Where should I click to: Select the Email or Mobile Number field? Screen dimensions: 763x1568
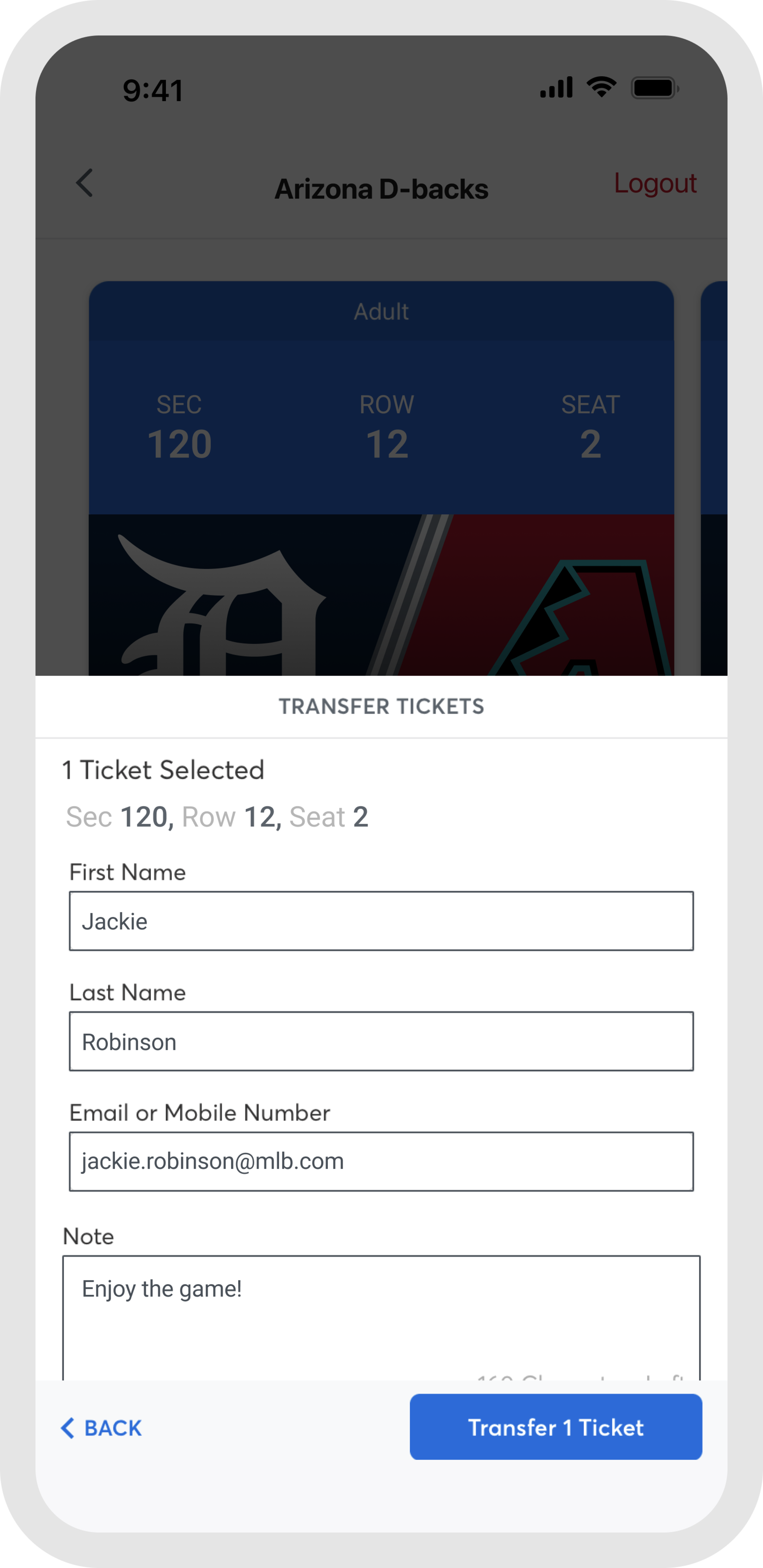(x=381, y=1161)
